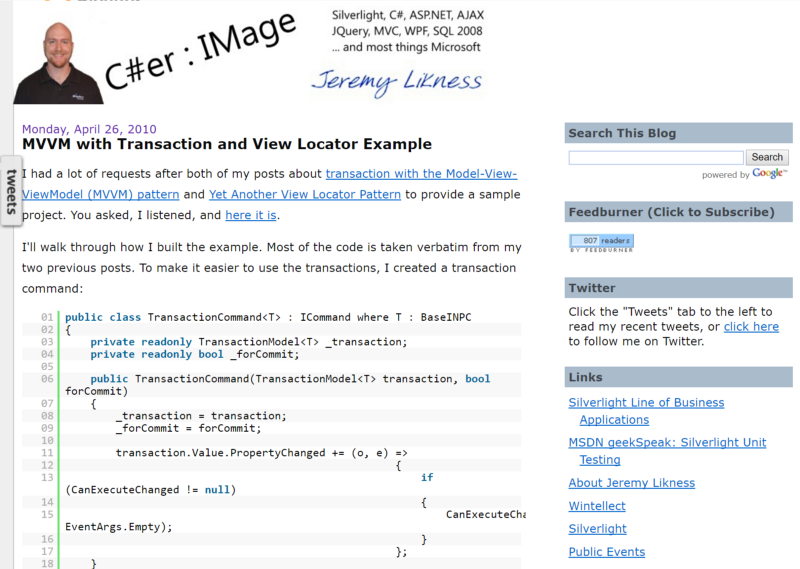
Task: Open the vertical tweets side tab
Action: pos(11,191)
